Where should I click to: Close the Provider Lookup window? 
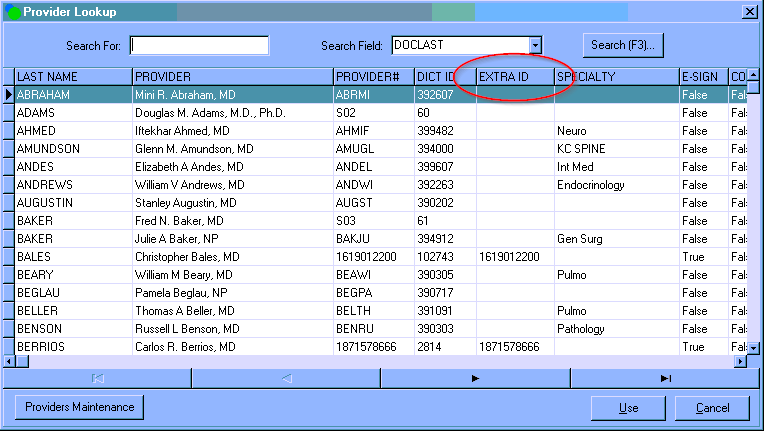[749, 12]
